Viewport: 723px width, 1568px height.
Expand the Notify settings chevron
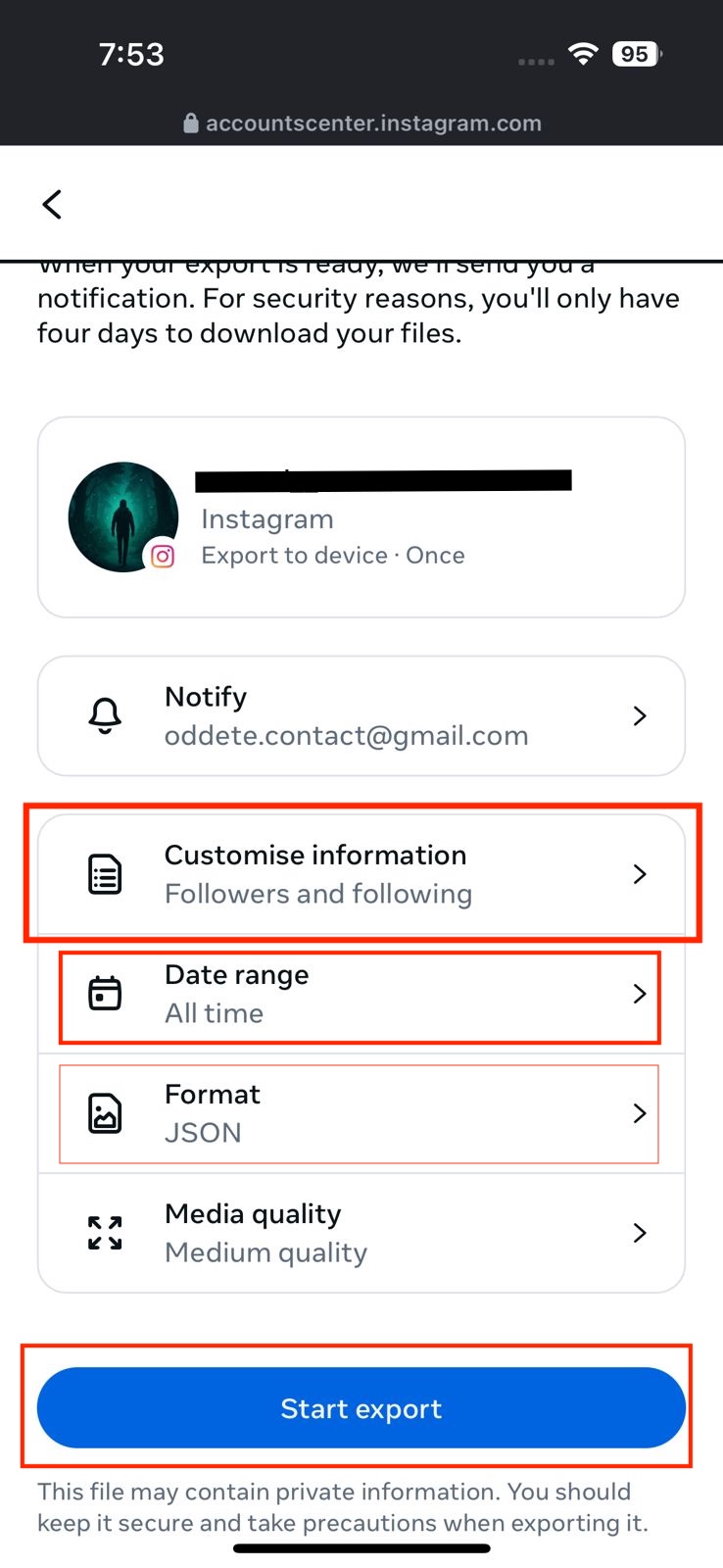pos(639,715)
